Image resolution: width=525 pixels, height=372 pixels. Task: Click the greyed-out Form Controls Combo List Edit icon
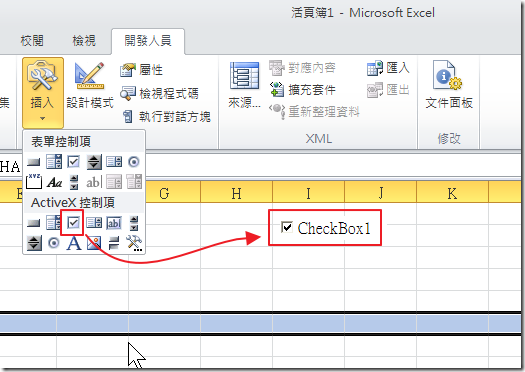pos(114,182)
